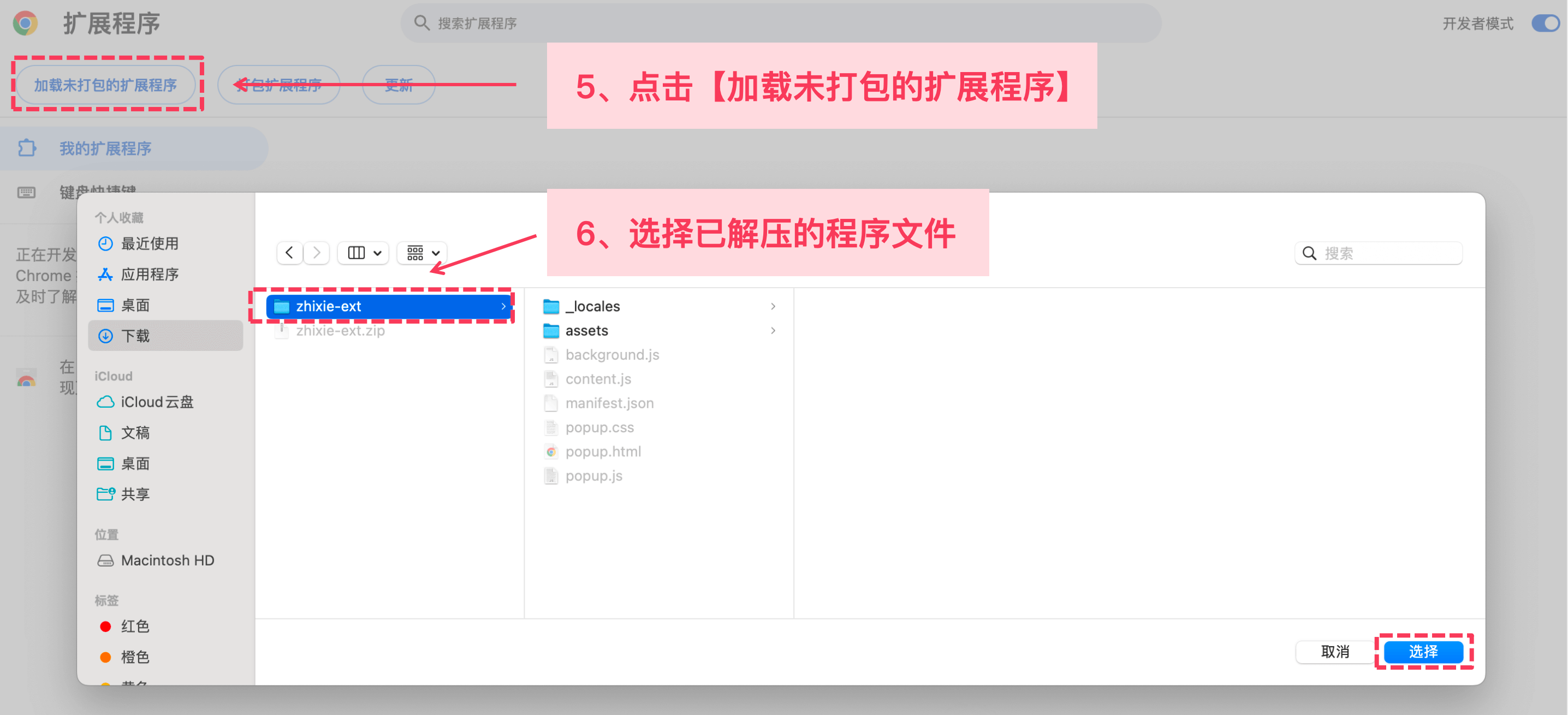The image size is (1568, 715).
Task: Filter by 红色 tag
Action: (165, 625)
